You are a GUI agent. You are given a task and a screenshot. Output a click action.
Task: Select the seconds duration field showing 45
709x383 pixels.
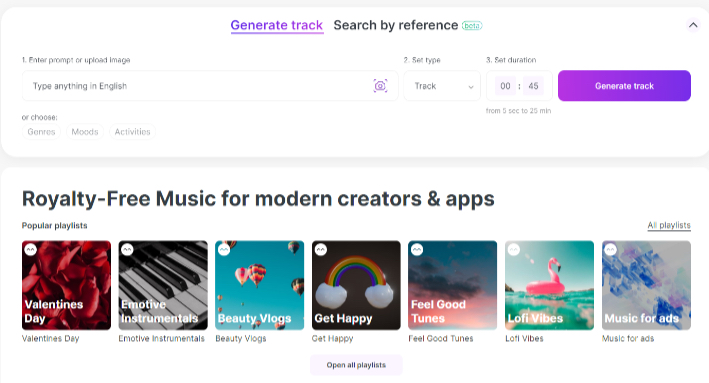(533, 86)
